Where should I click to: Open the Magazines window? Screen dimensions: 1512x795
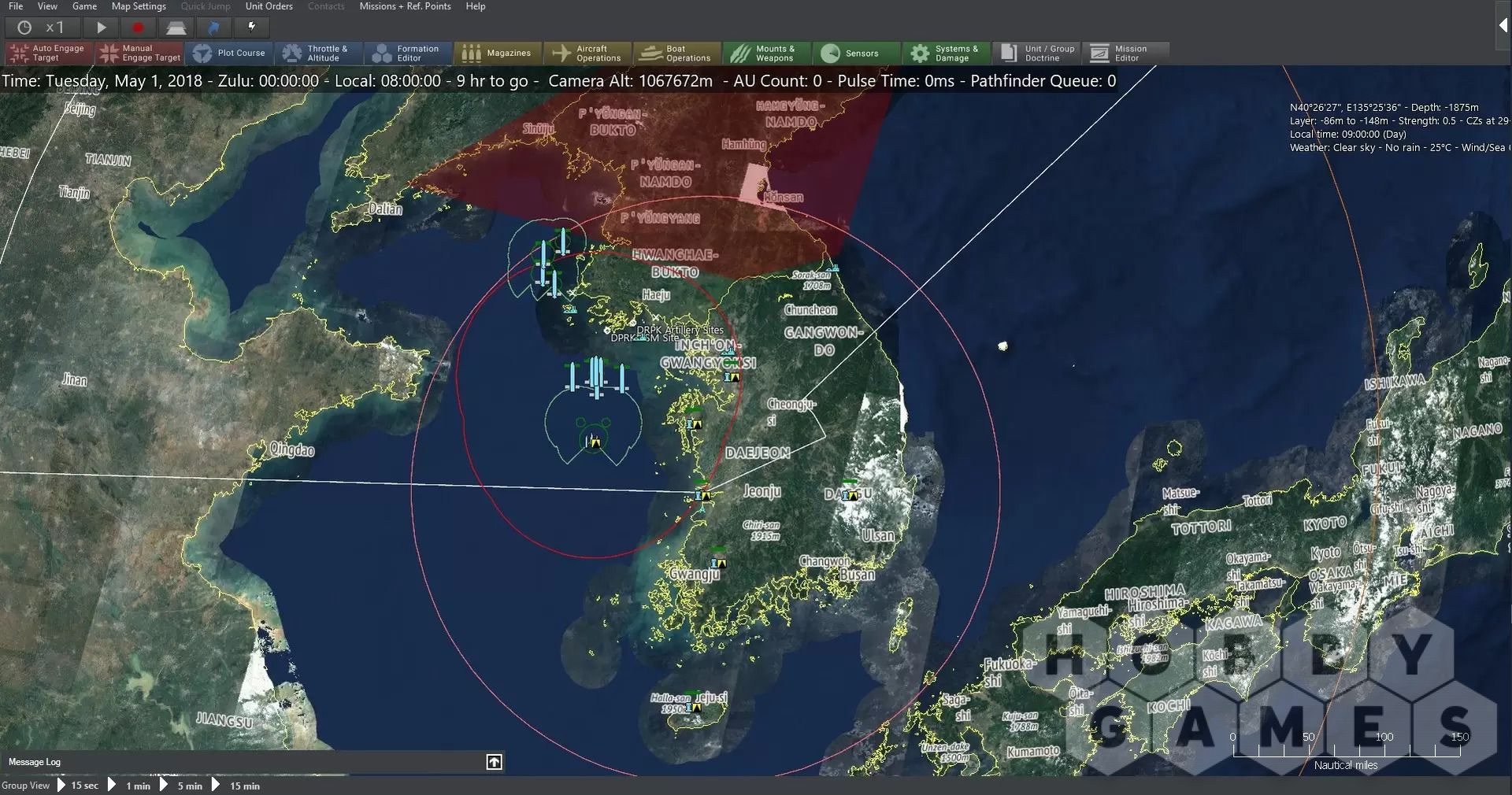click(498, 53)
